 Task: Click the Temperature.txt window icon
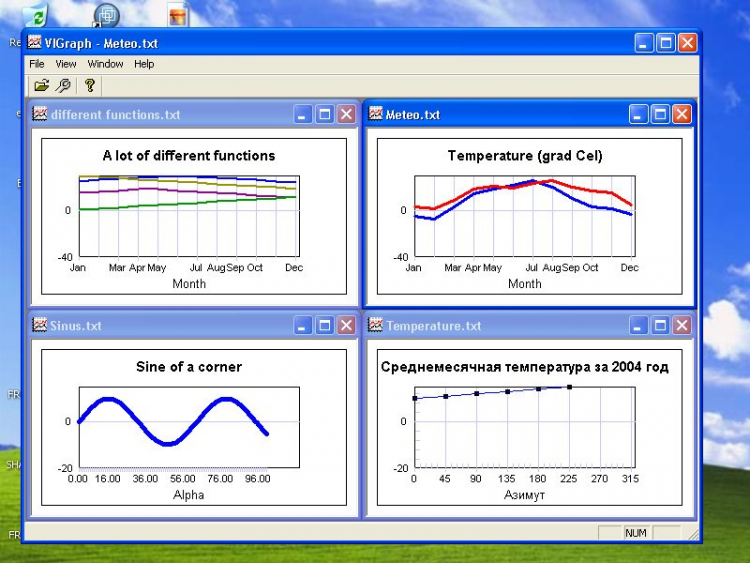[x=375, y=325]
